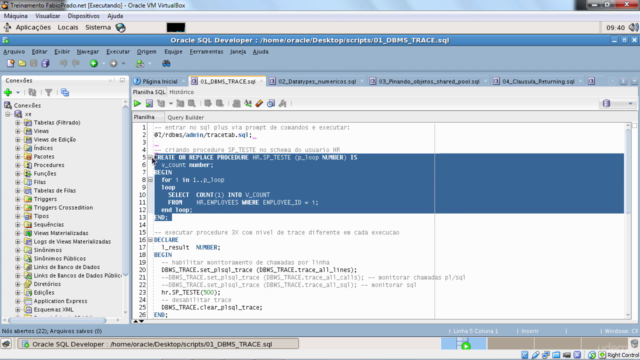The image size is (640, 360).
Task: Select the Funções tree item
Action: pos(45,173)
